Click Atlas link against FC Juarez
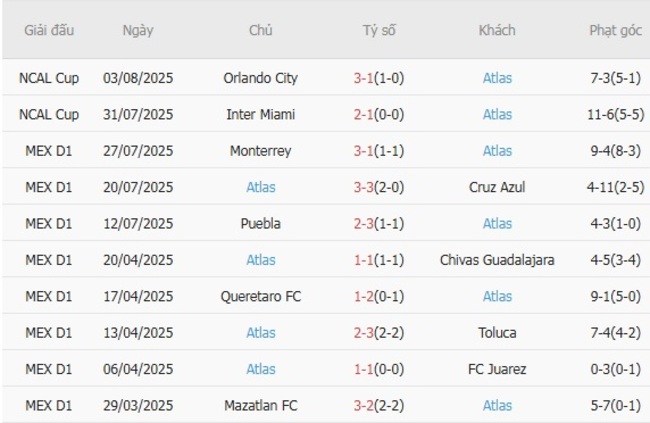 [x=260, y=369]
